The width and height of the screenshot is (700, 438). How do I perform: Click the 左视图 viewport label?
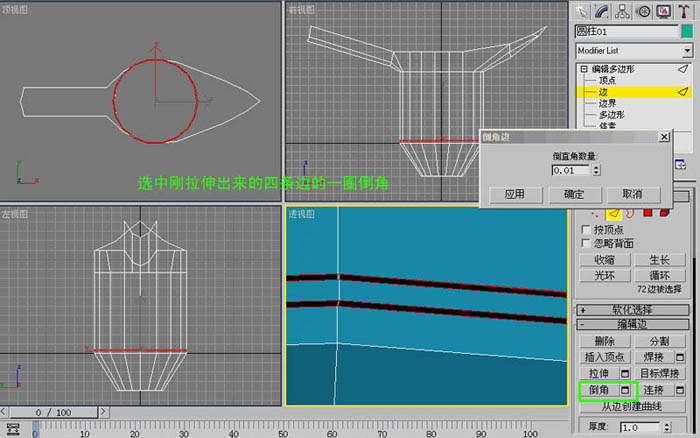(15, 214)
